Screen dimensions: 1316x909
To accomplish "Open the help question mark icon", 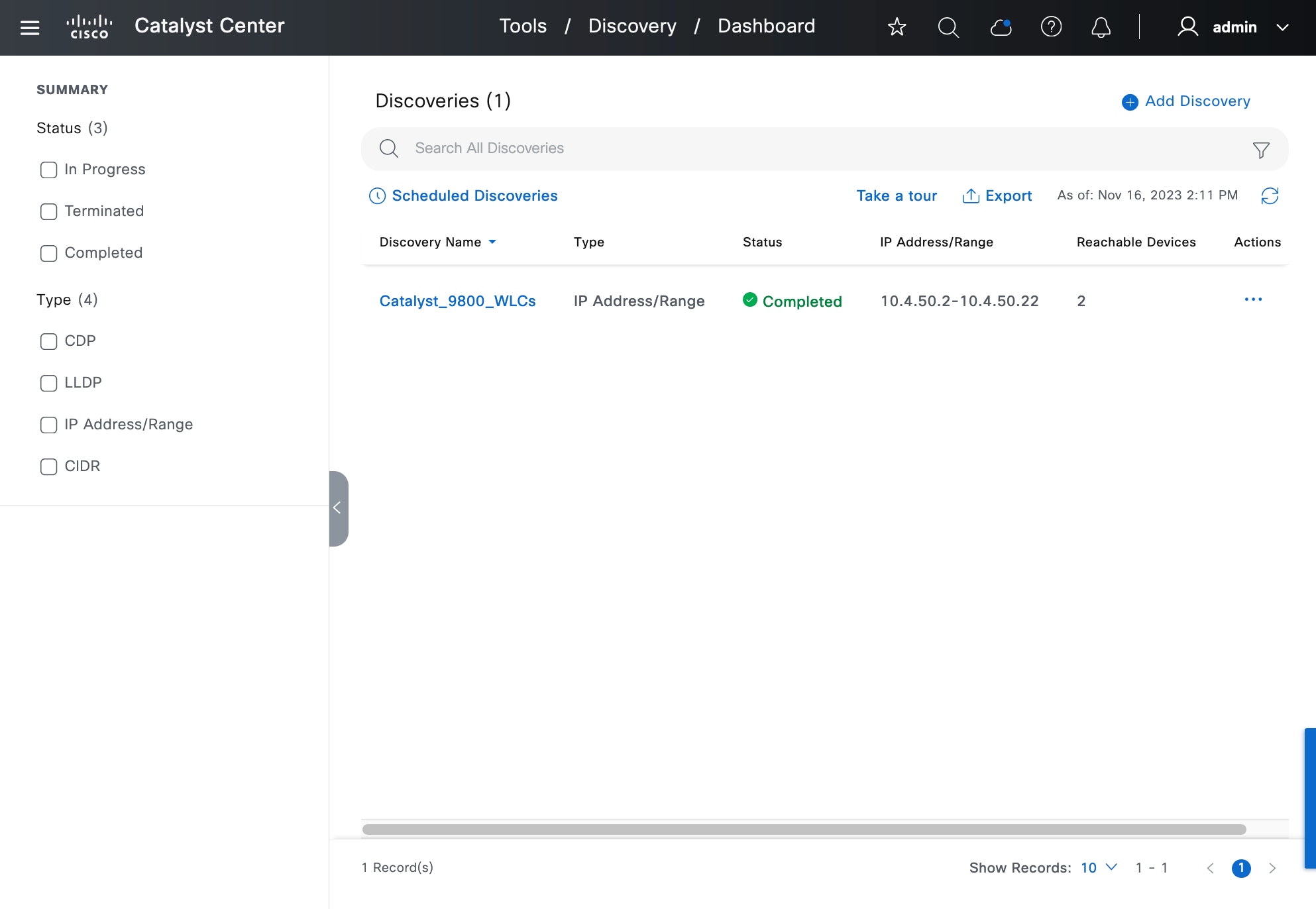I will coord(1051,27).
